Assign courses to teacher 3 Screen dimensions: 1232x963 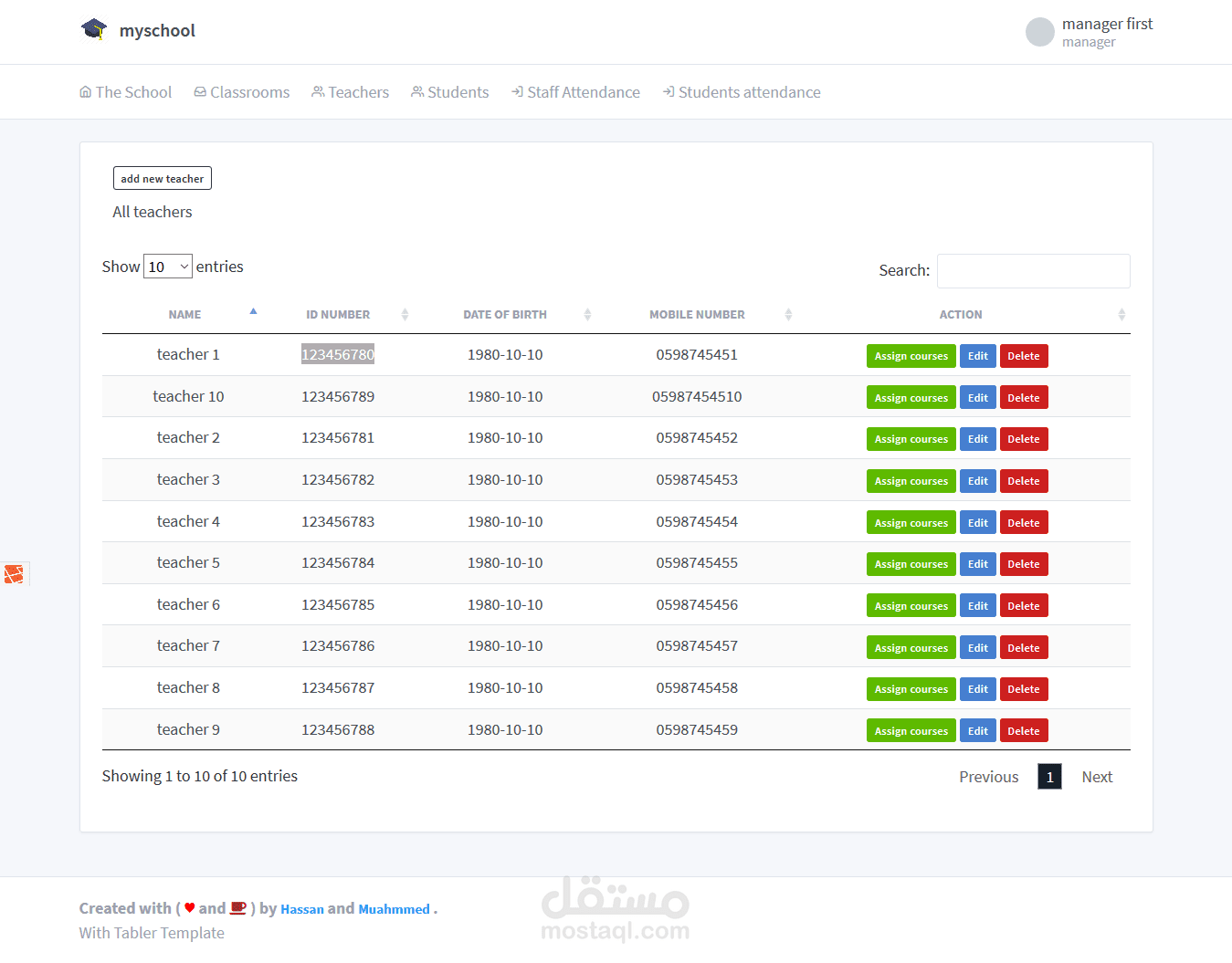point(911,481)
